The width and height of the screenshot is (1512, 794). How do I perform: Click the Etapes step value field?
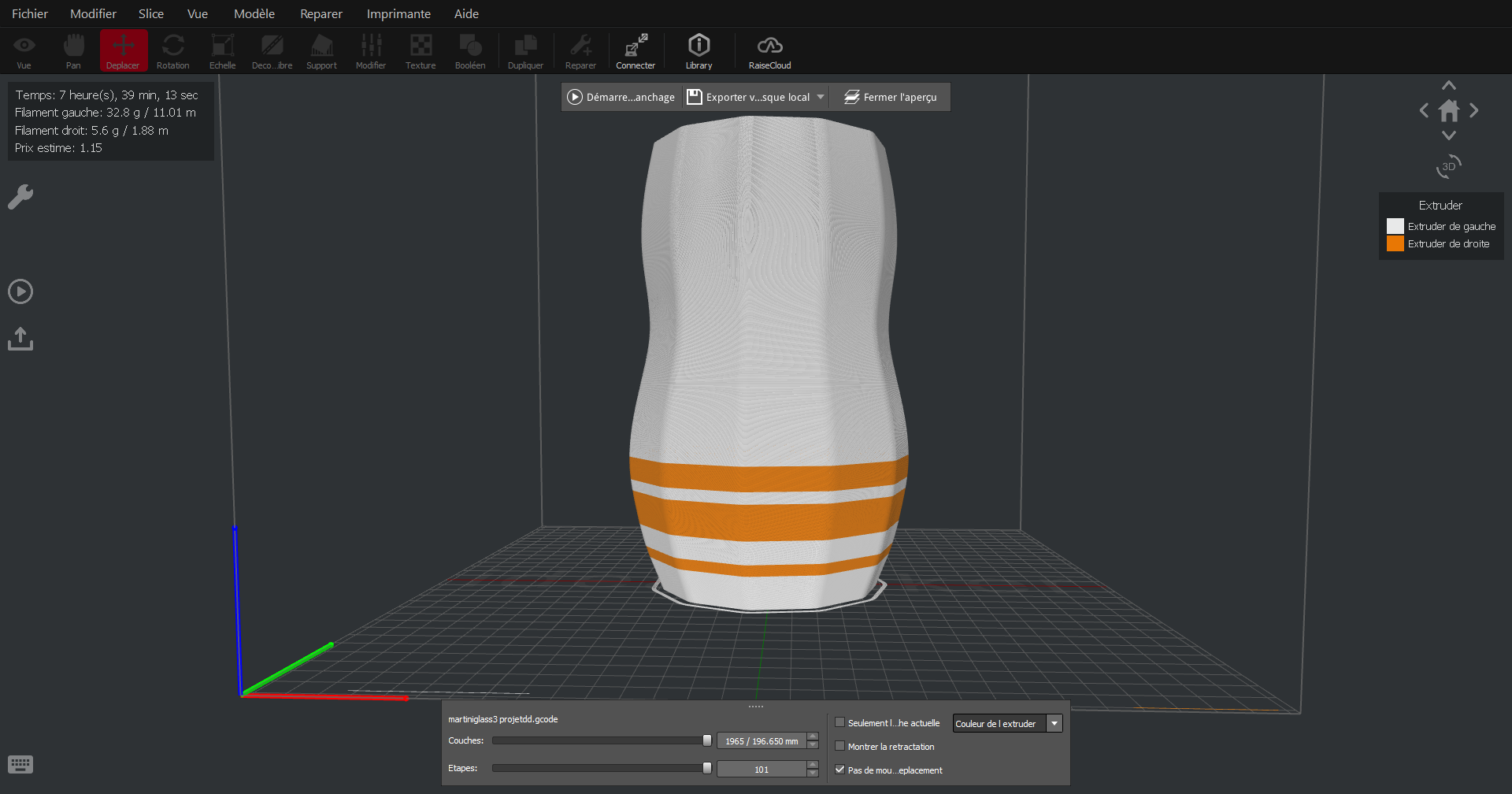coord(761,768)
